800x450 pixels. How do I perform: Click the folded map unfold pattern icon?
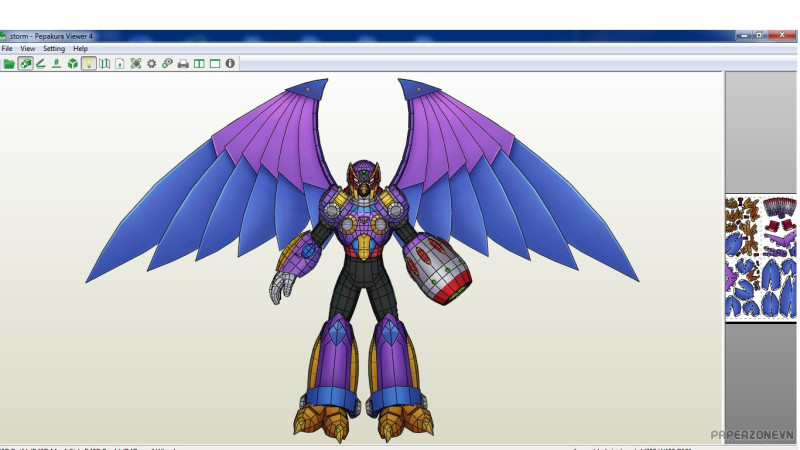[104, 64]
